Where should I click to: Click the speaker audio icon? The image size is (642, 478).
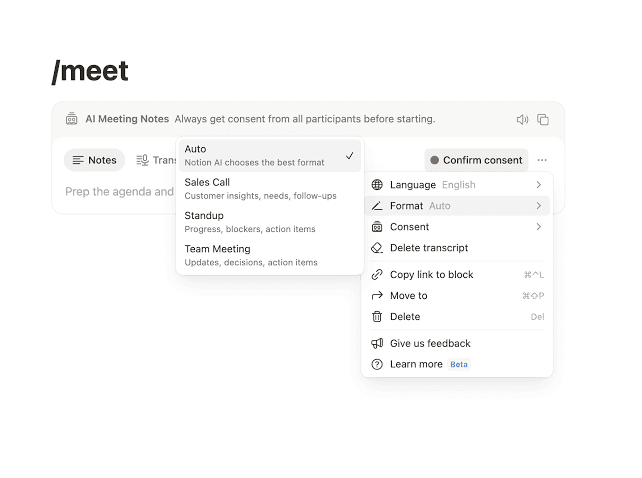[x=522, y=120]
